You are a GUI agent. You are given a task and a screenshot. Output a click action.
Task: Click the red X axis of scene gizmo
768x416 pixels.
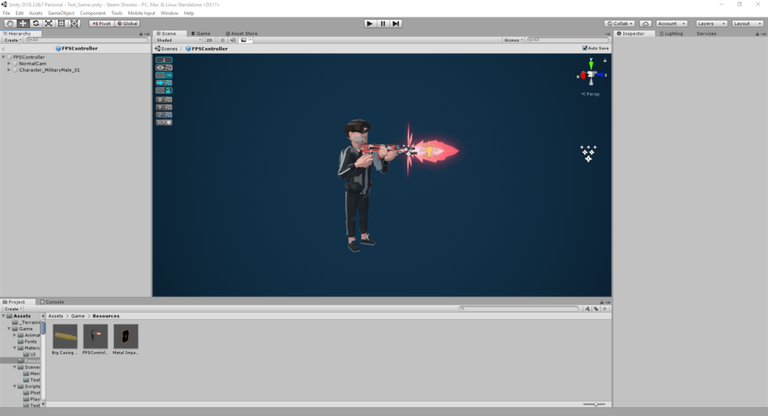click(x=582, y=75)
